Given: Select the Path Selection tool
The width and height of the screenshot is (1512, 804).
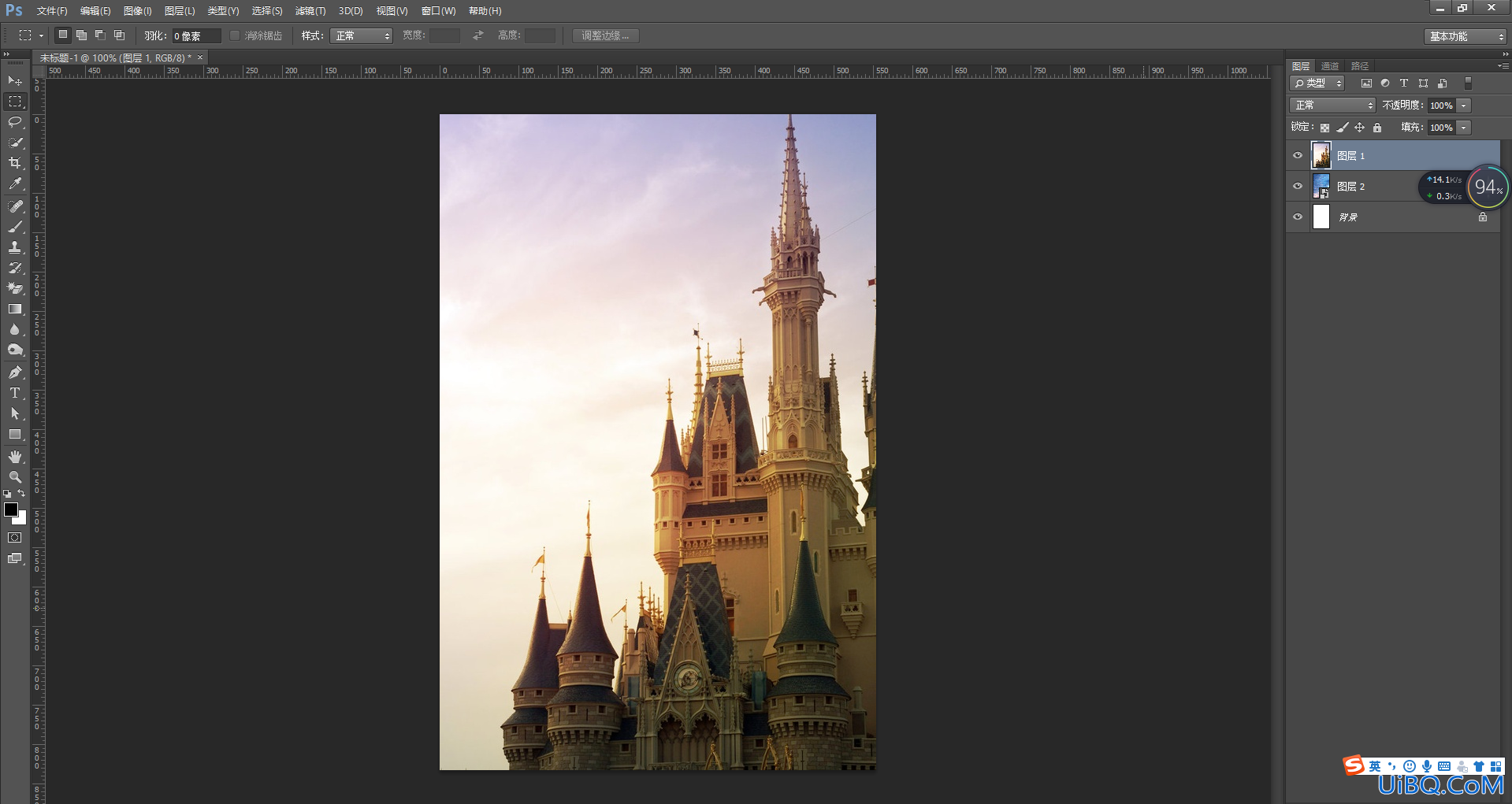Looking at the screenshot, I should point(15,413).
